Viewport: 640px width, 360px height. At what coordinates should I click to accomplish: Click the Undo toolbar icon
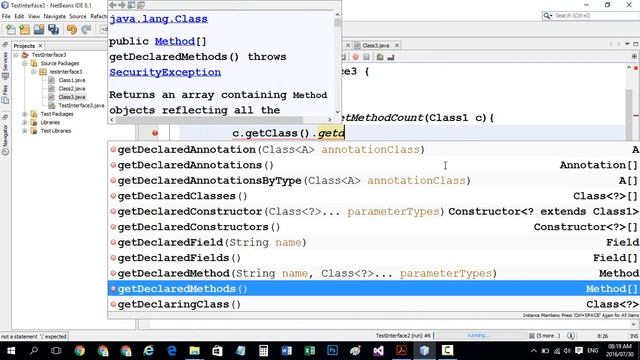[x=72, y=29]
